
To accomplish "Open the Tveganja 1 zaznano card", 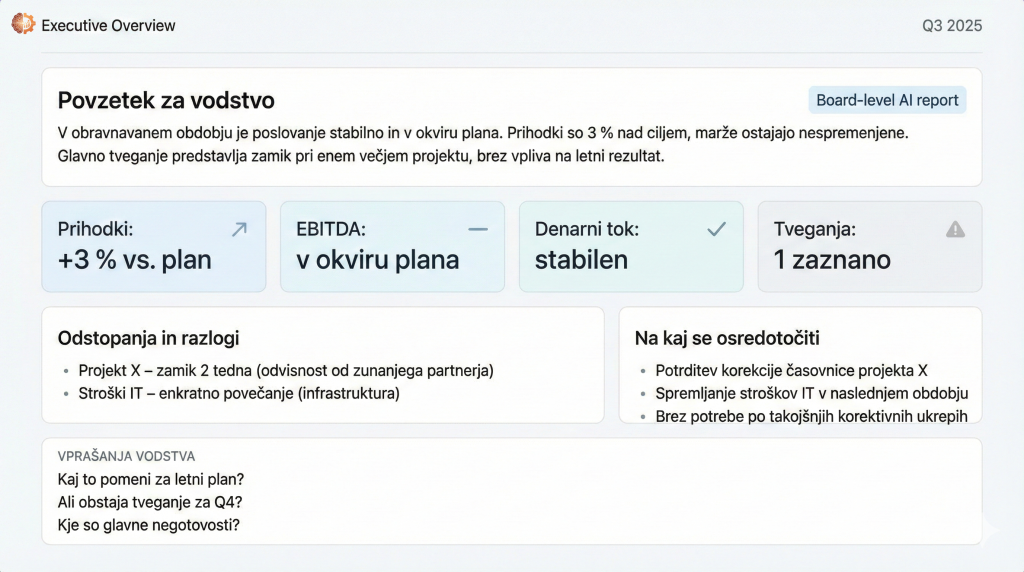I will [869, 247].
